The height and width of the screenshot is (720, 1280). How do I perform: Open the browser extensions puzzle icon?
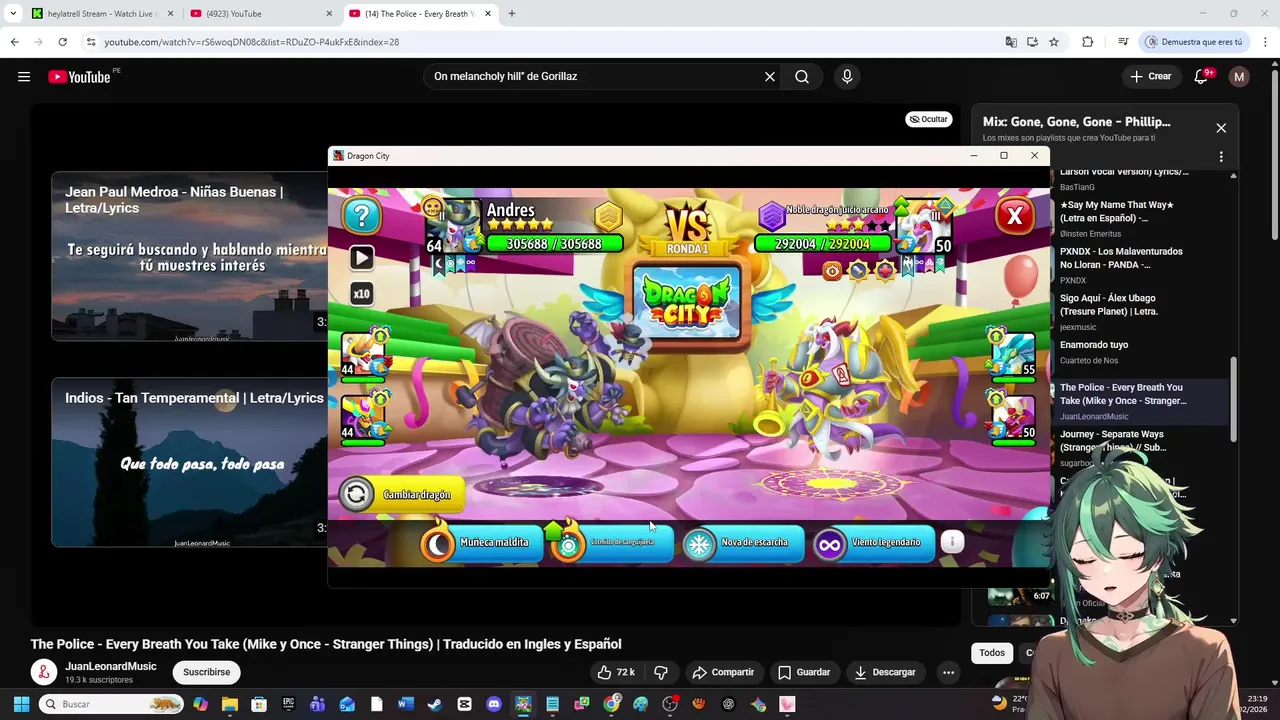[x=1087, y=42]
